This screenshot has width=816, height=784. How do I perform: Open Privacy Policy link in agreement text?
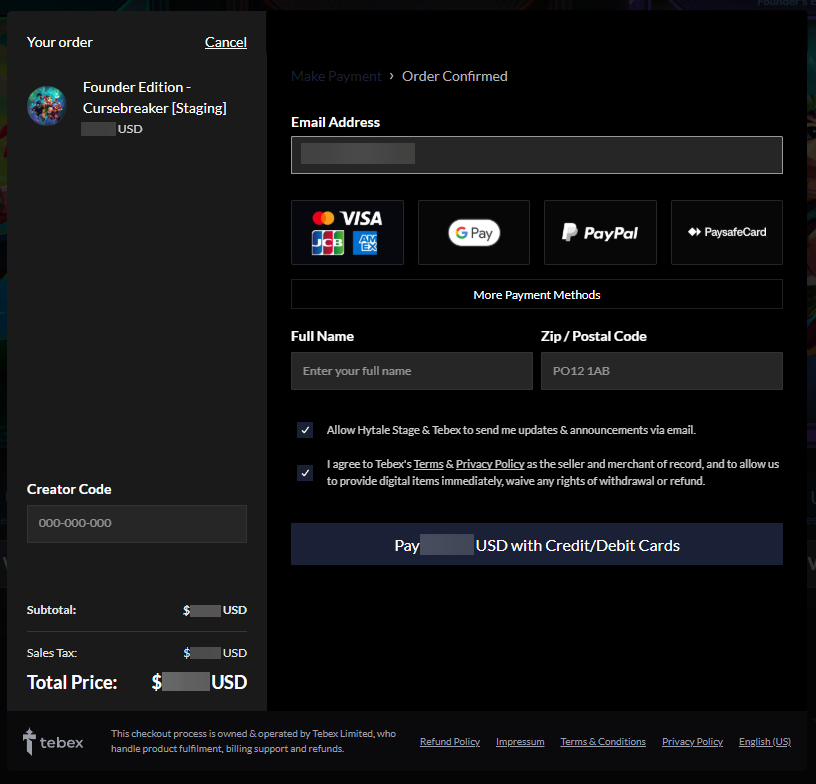click(490, 464)
